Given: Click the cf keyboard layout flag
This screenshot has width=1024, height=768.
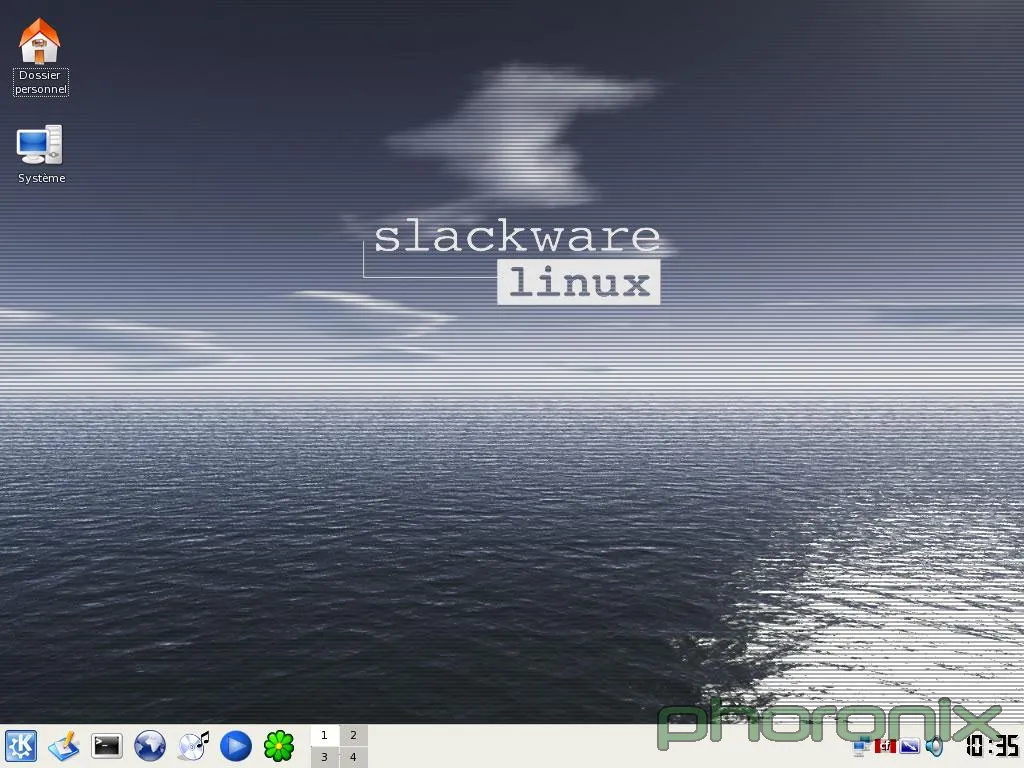Looking at the screenshot, I should pos(886,746).
